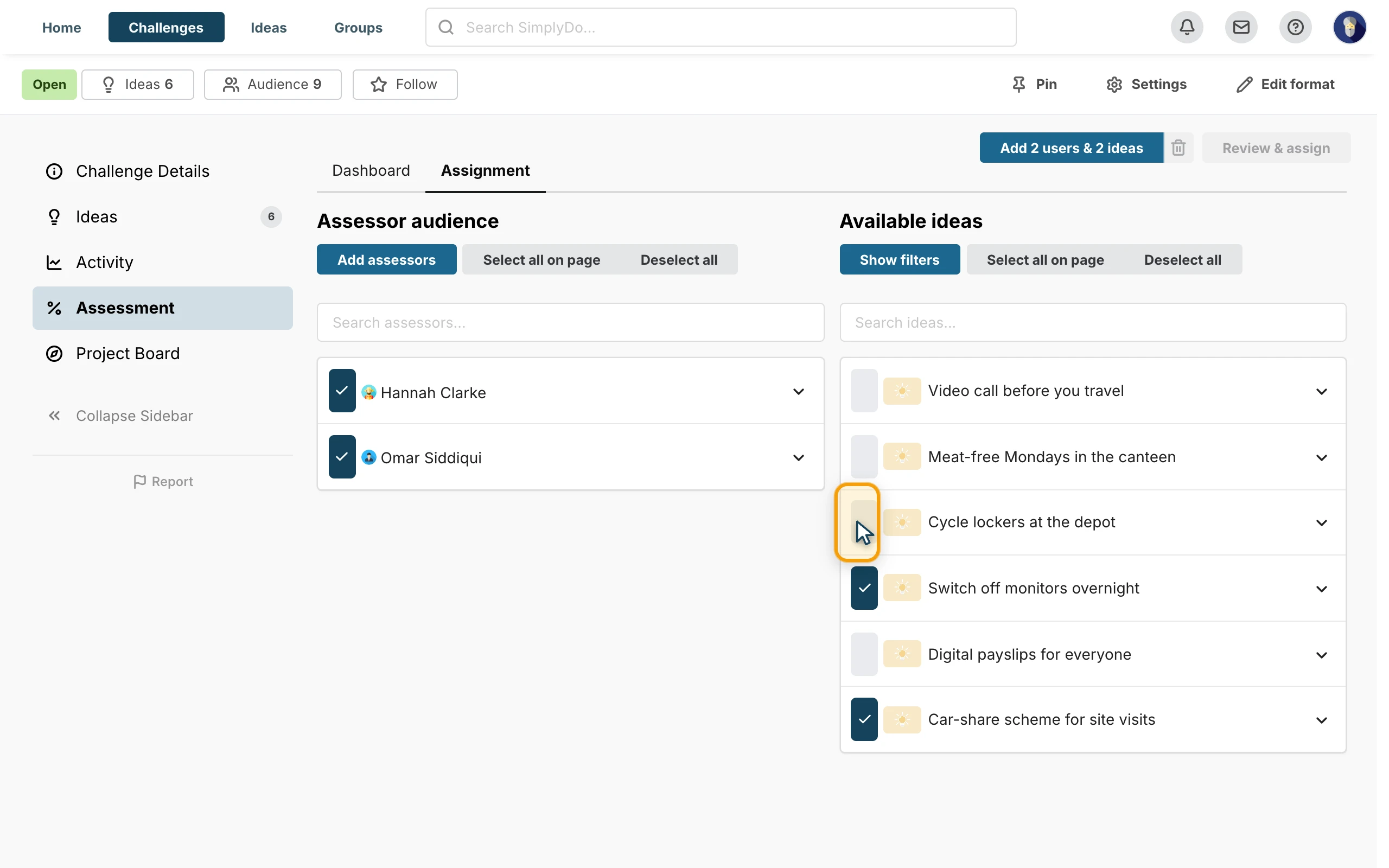The height and width of the screenshot is (868, 1389).
Task: Expand Digital payslips for everyone chevron
Action: click(1321, 655)
